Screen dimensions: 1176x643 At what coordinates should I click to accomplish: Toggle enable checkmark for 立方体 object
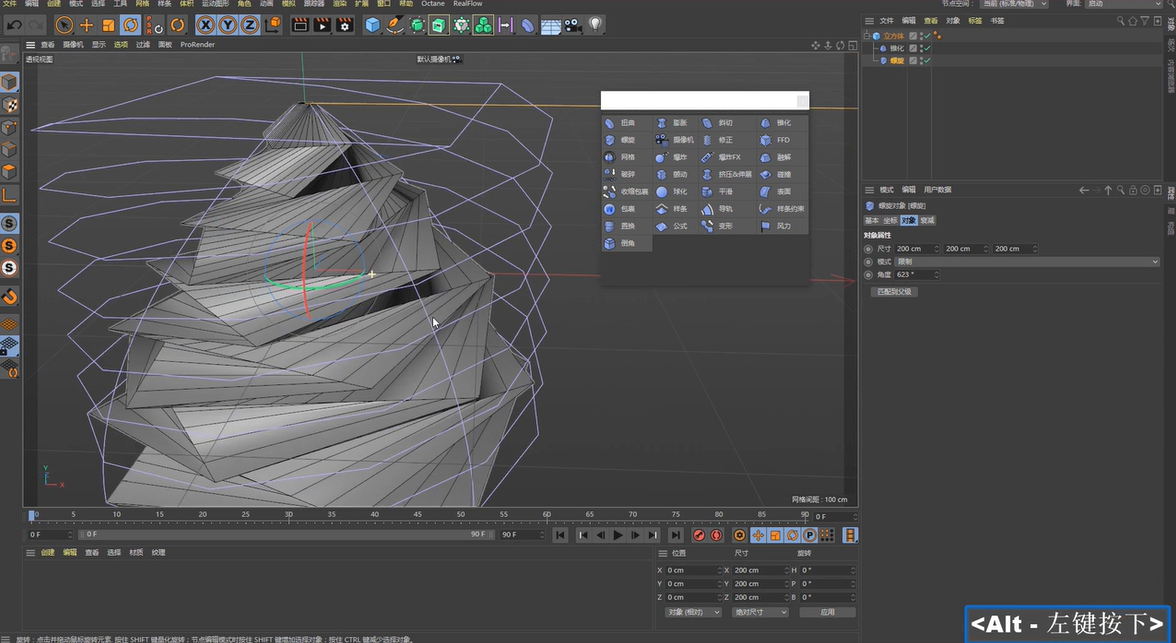(x=927, y=36)
